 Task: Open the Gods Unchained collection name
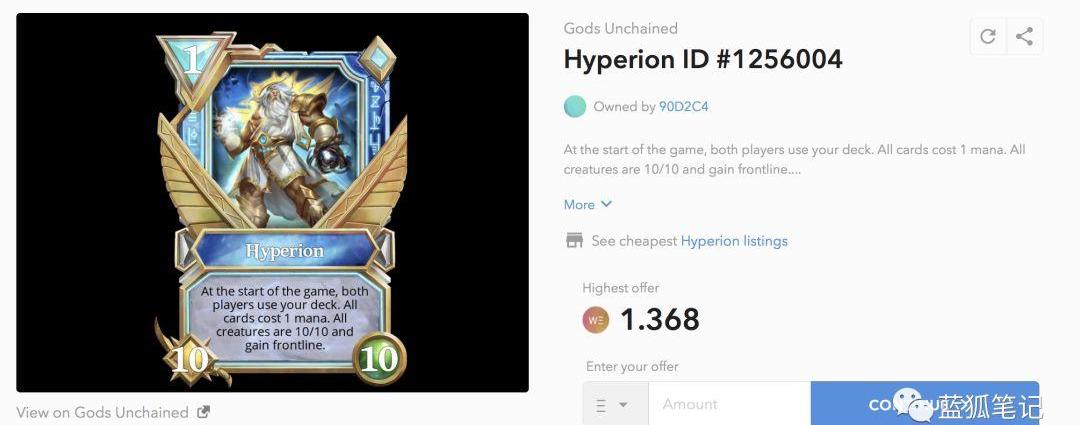tap(621, 28)
